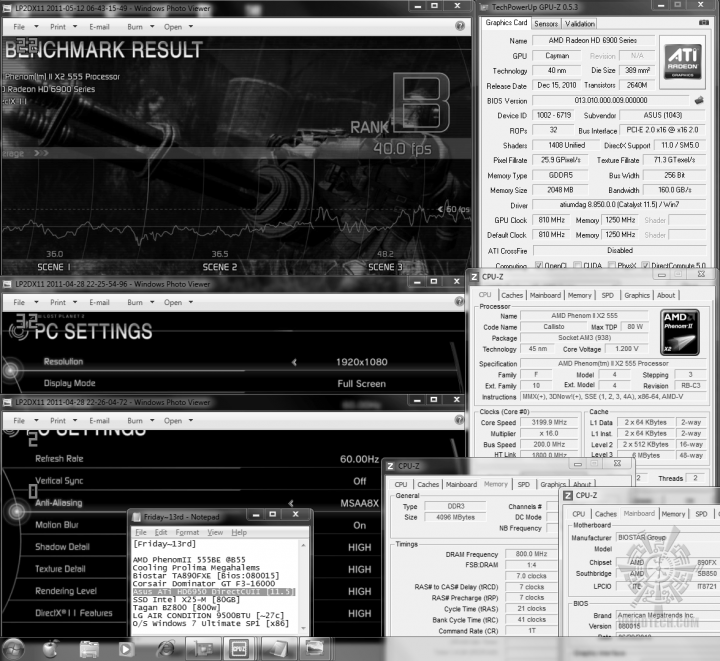Toggle the CUDA checkbox in GPU-Z
This screenshot has width=720, height=661.
(577, 265)
